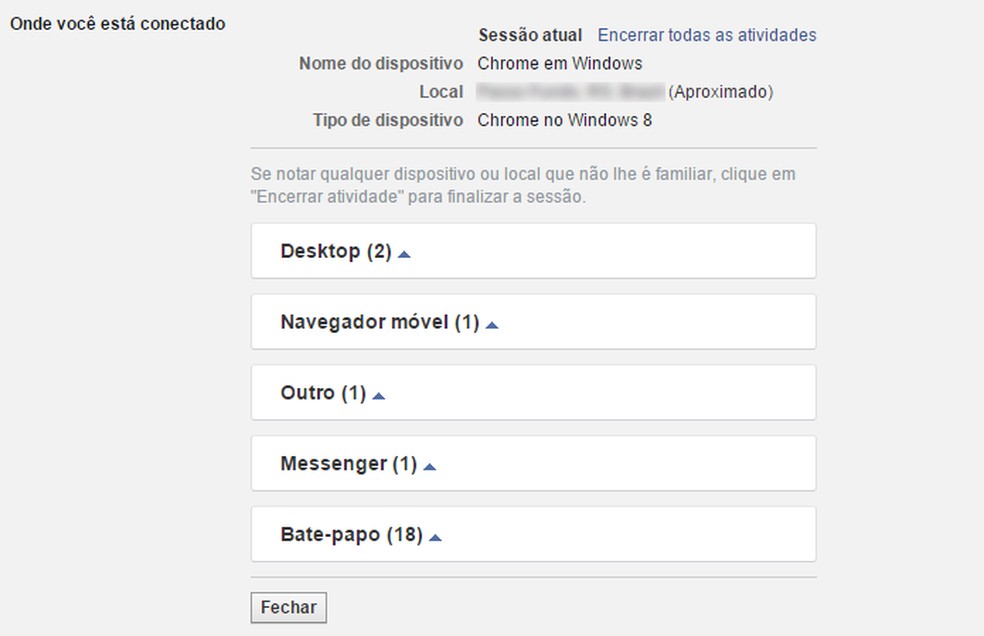Click the Onde você está conectado heading
Image resolution: width=984 pixels, height=636 pixels.
click(117, 23)
